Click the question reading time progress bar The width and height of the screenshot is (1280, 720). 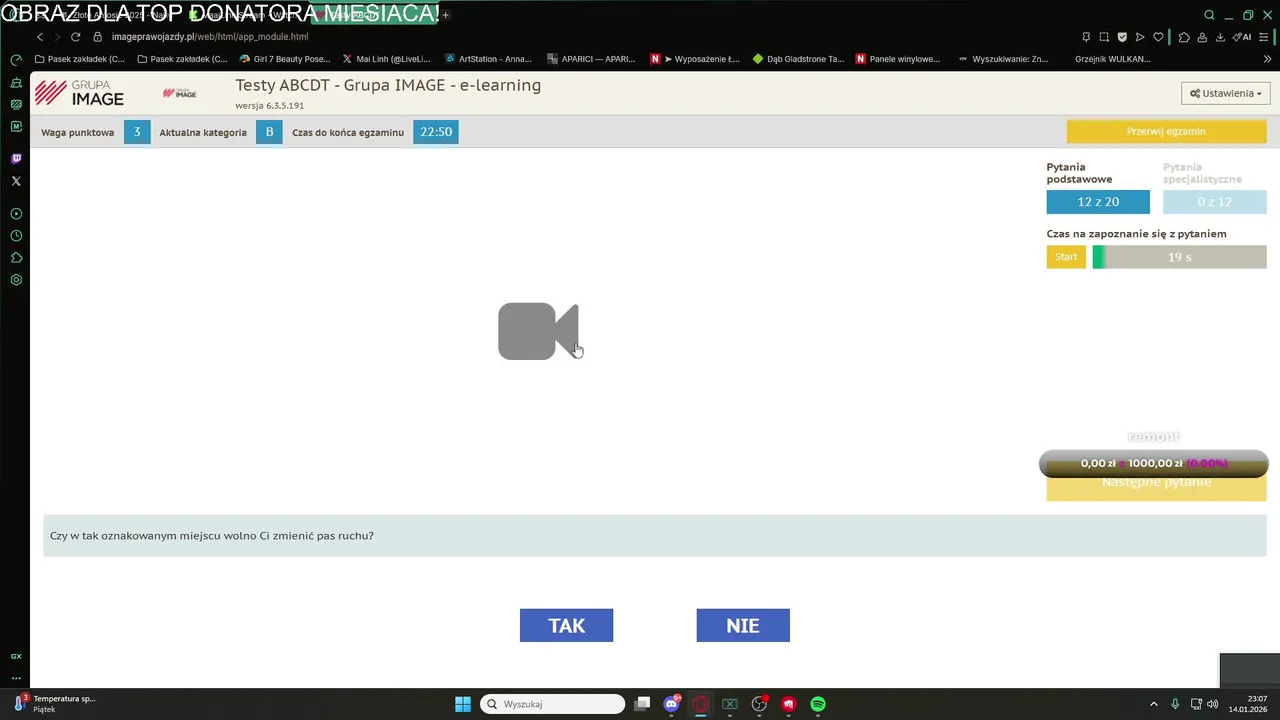[1179, 257]
